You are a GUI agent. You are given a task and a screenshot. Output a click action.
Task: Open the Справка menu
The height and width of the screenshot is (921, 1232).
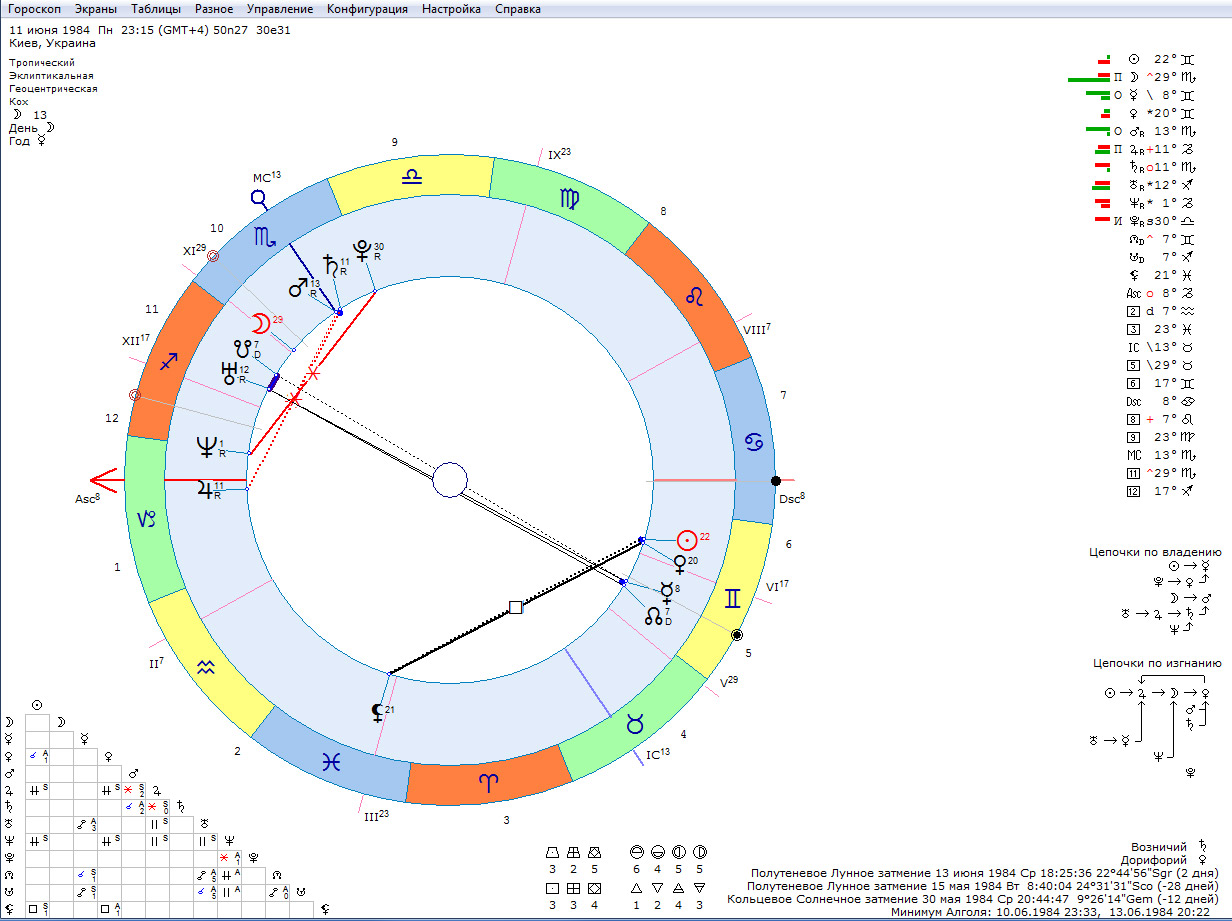pos(517,9)
